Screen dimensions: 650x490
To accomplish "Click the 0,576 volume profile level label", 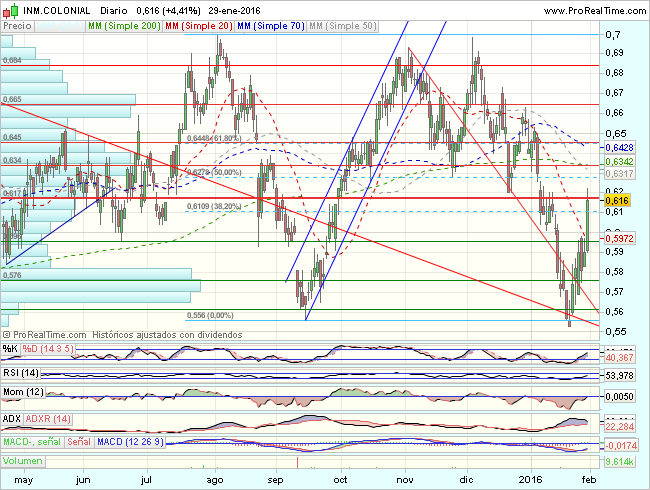I will coord(12,275).
